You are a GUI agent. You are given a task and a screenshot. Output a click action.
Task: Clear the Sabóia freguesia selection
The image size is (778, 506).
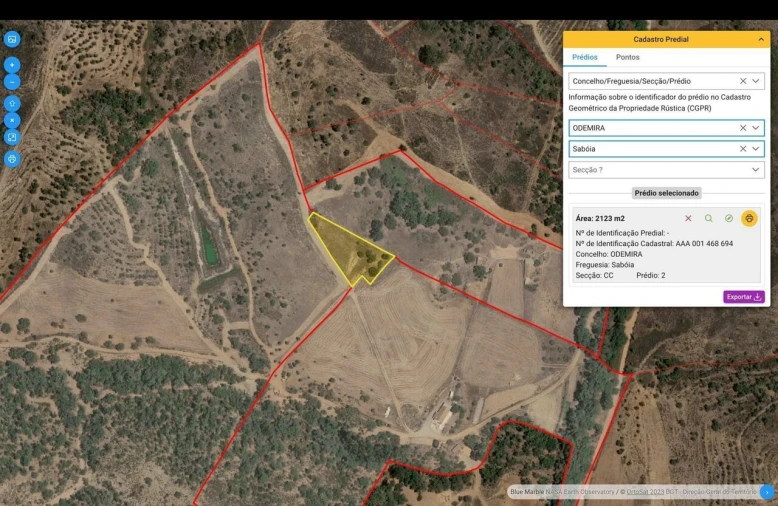[x=743, y=149]
